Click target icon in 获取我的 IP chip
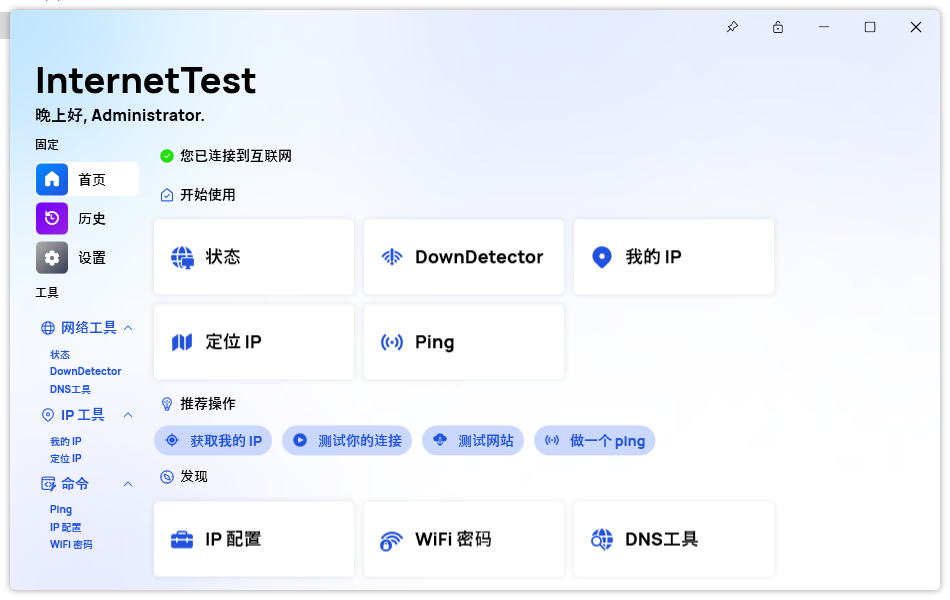 tap(172, 441)
